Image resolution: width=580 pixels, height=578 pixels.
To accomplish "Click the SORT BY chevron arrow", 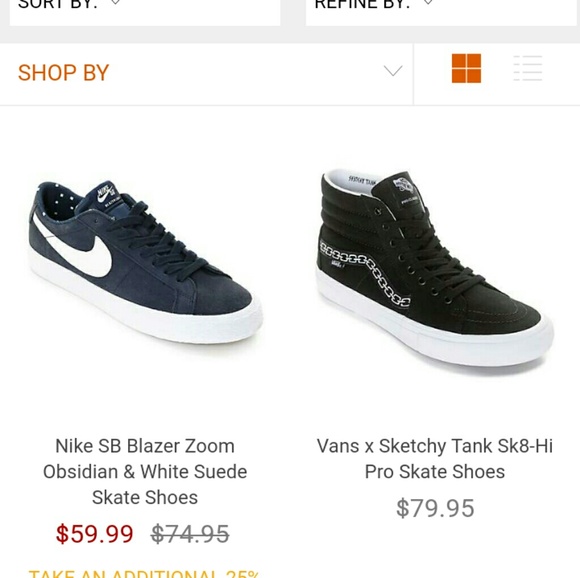I will click(x=115, y=2).
